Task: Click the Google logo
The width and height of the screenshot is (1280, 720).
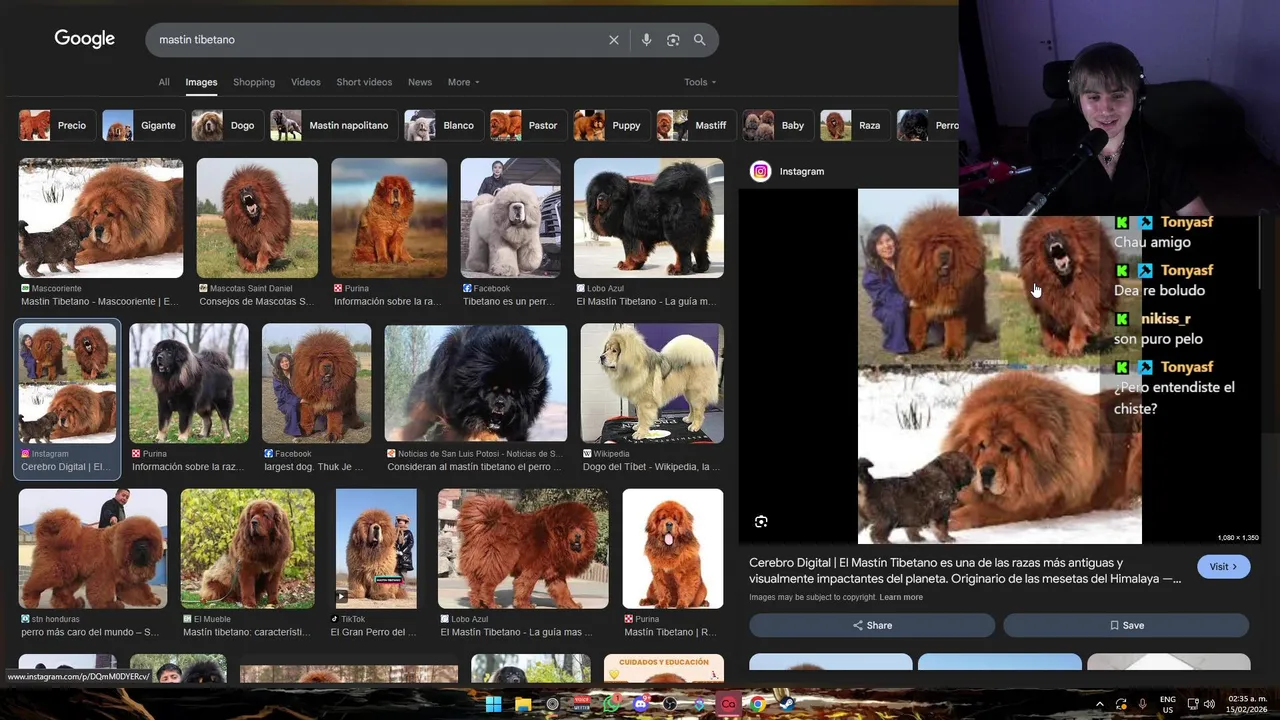Action: click(85, 39)
